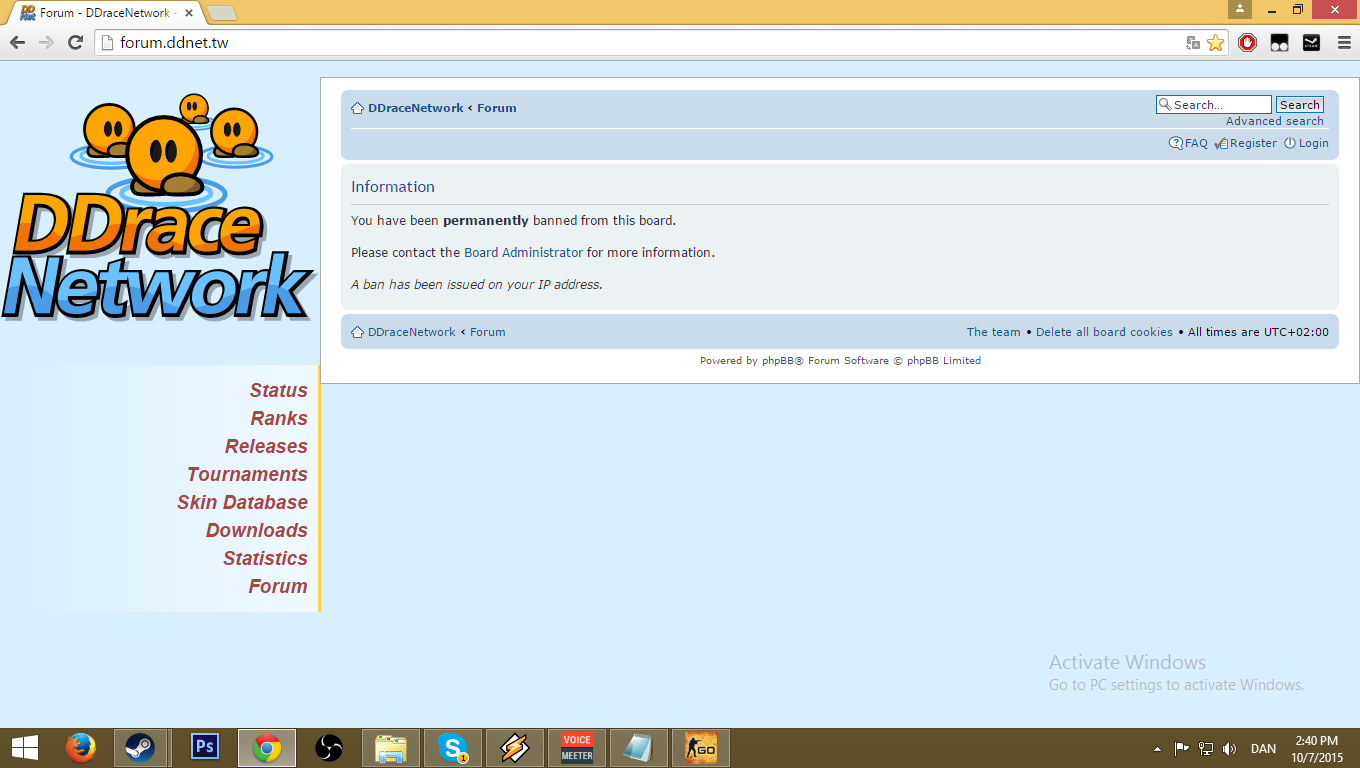Click the DDraceNetwork home icon in breadcrumb
The width and height of the screenshot is (1360, 768).
357,108
